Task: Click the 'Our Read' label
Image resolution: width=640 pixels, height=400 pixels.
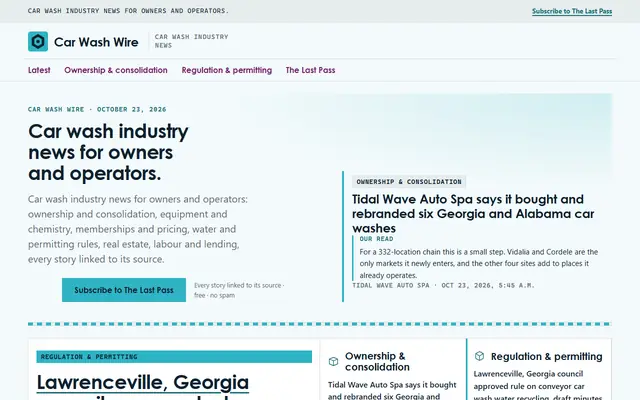Action: (376, 239)
